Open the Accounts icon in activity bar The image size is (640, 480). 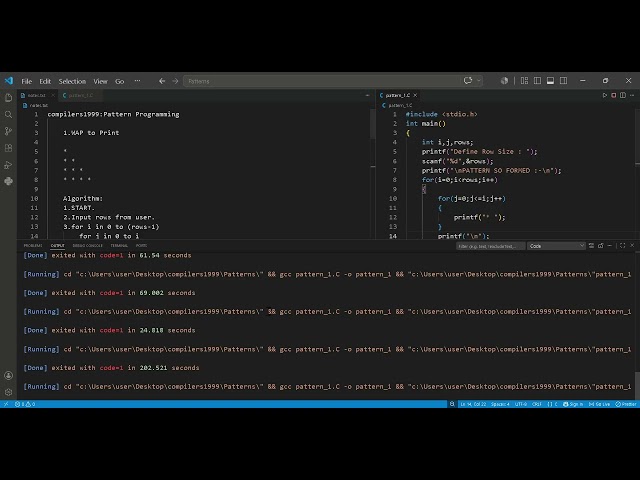[x=8, y=376]
